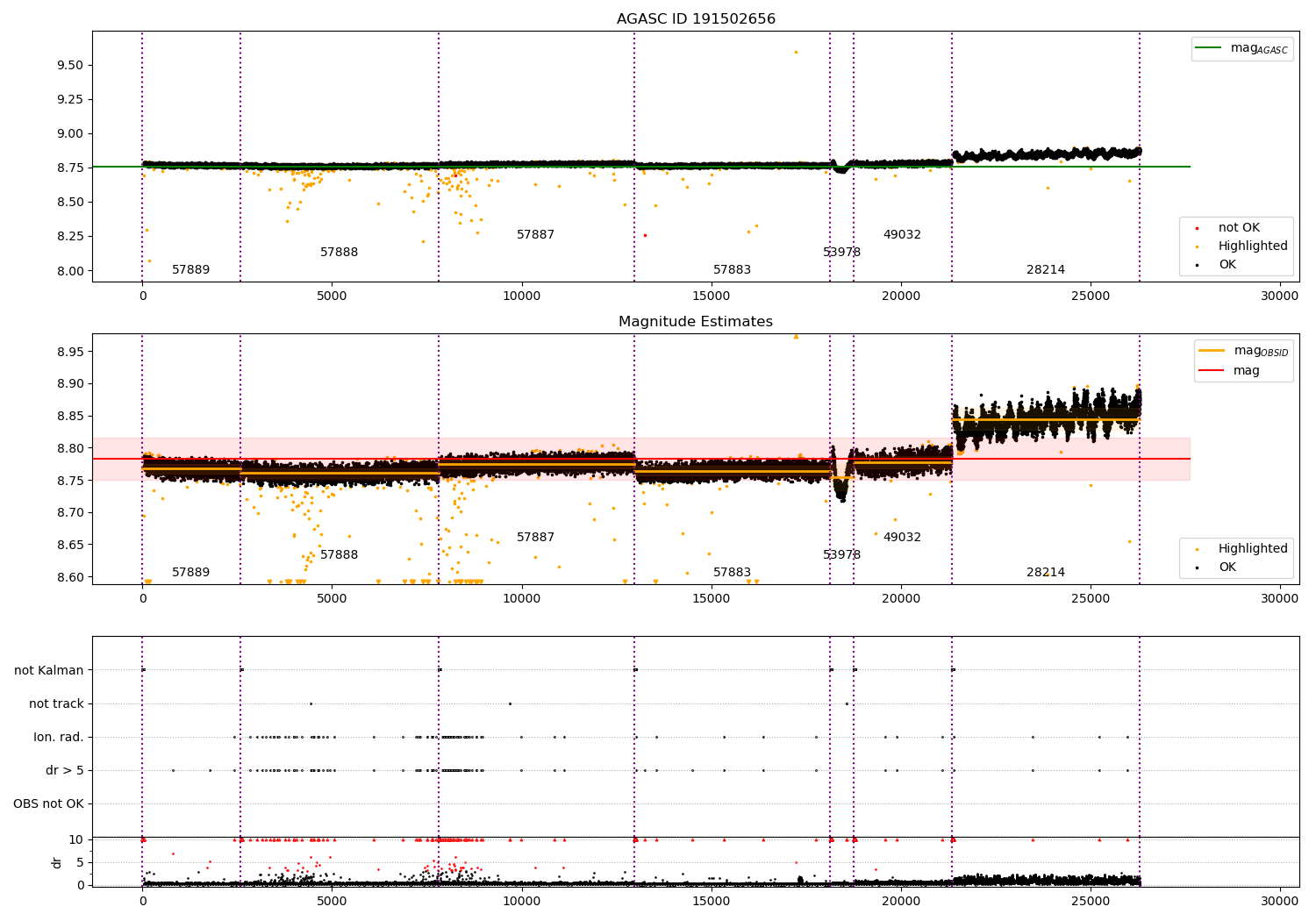
Task: Click the 15000 x-axis tick of bottom plot
Action: [x=711, y=902]
